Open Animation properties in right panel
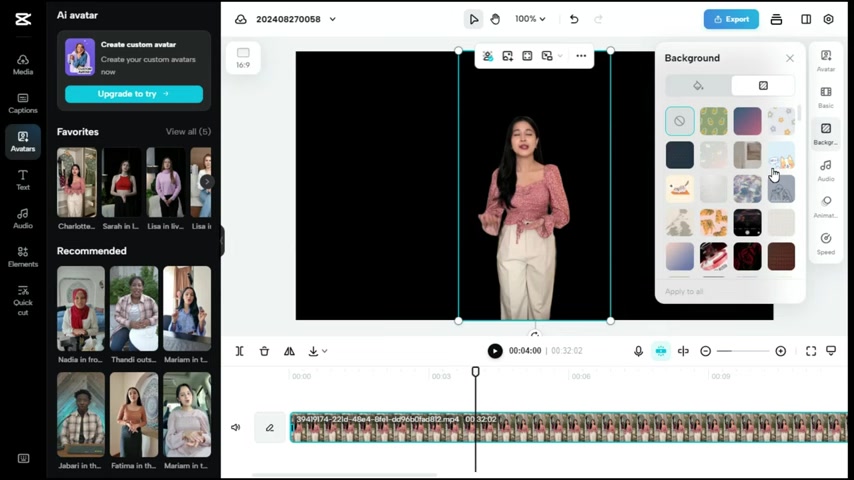The image size is (854, 480). [x=826, y=207]
